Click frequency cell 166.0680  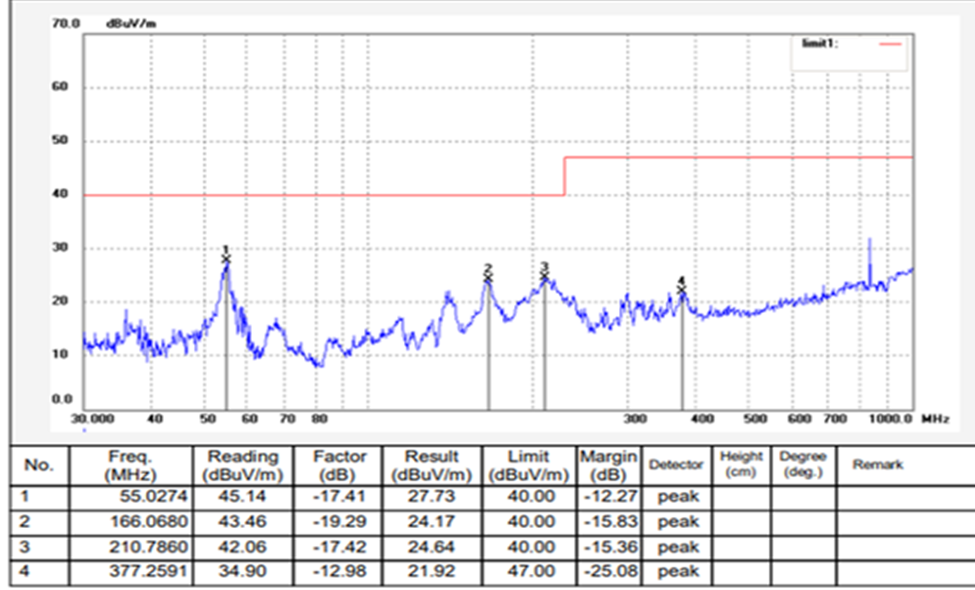149,522
